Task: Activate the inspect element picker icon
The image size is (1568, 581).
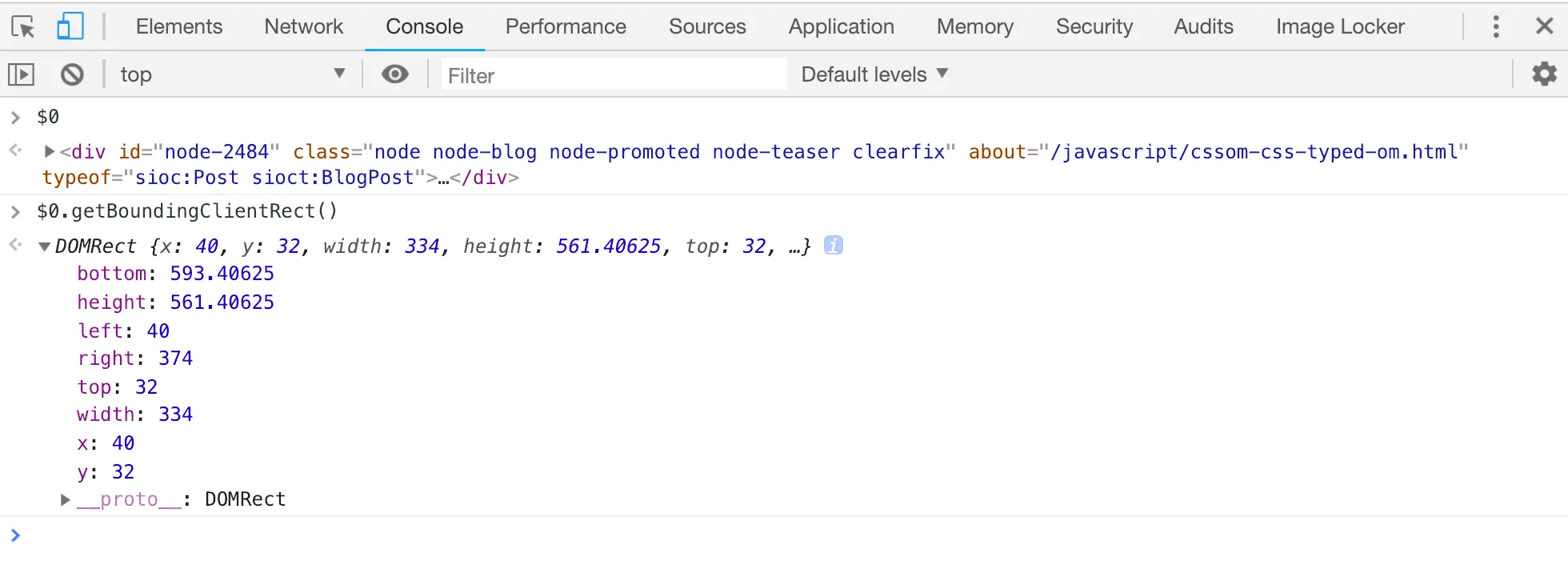Action: [23, 27]
